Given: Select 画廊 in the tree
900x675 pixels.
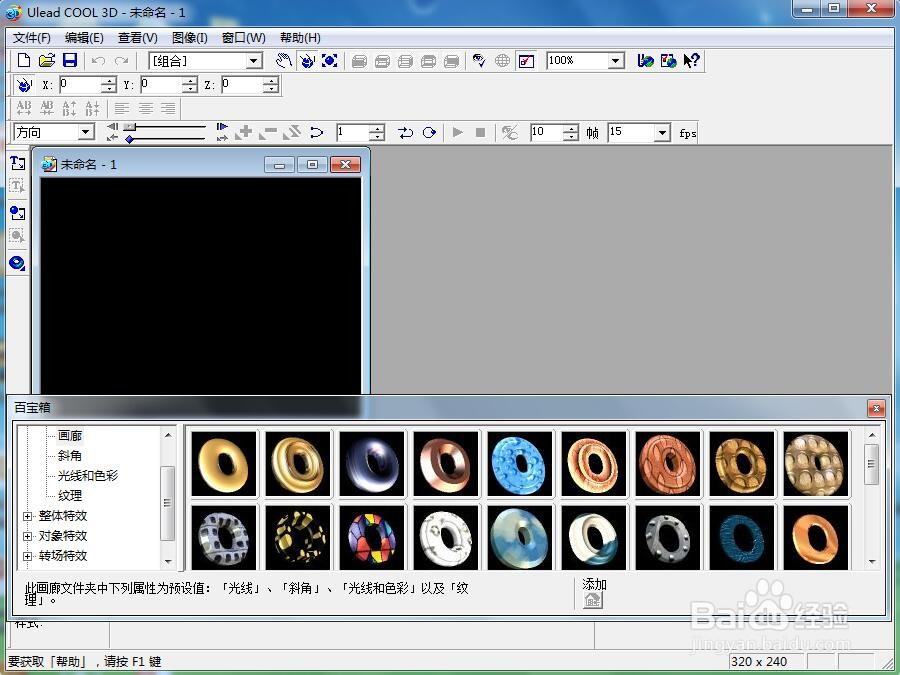Looking at the screenshot, I should (70, 436).
